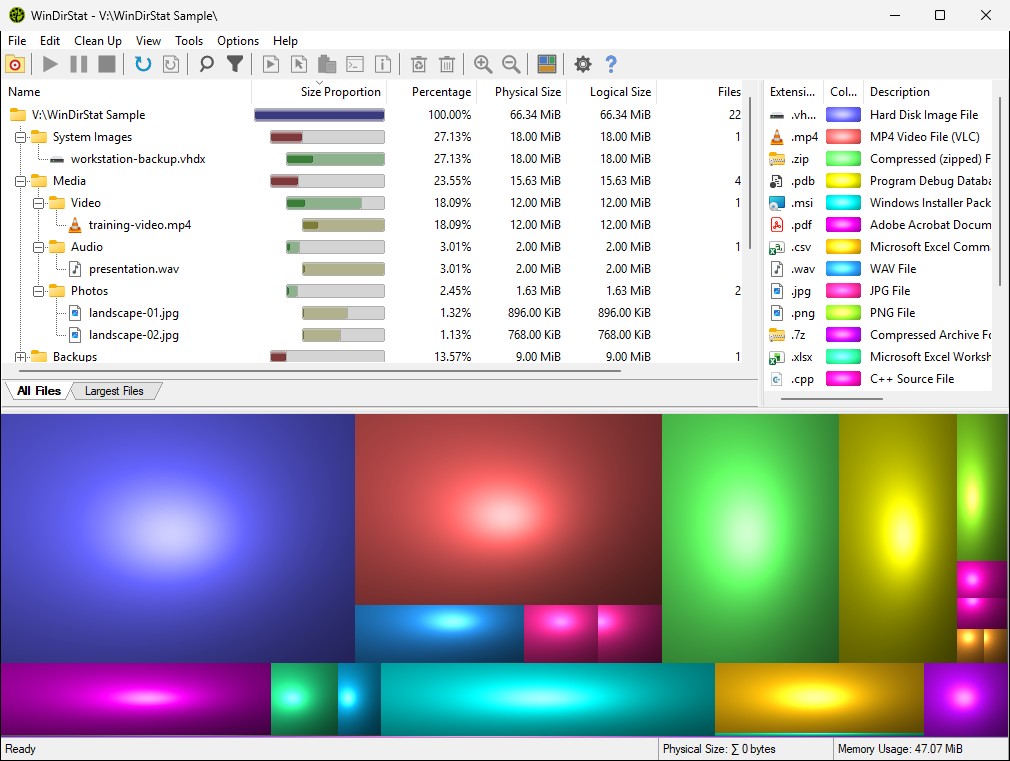
Task: Switch to the Largest Files tab
Action: [114, 391]
